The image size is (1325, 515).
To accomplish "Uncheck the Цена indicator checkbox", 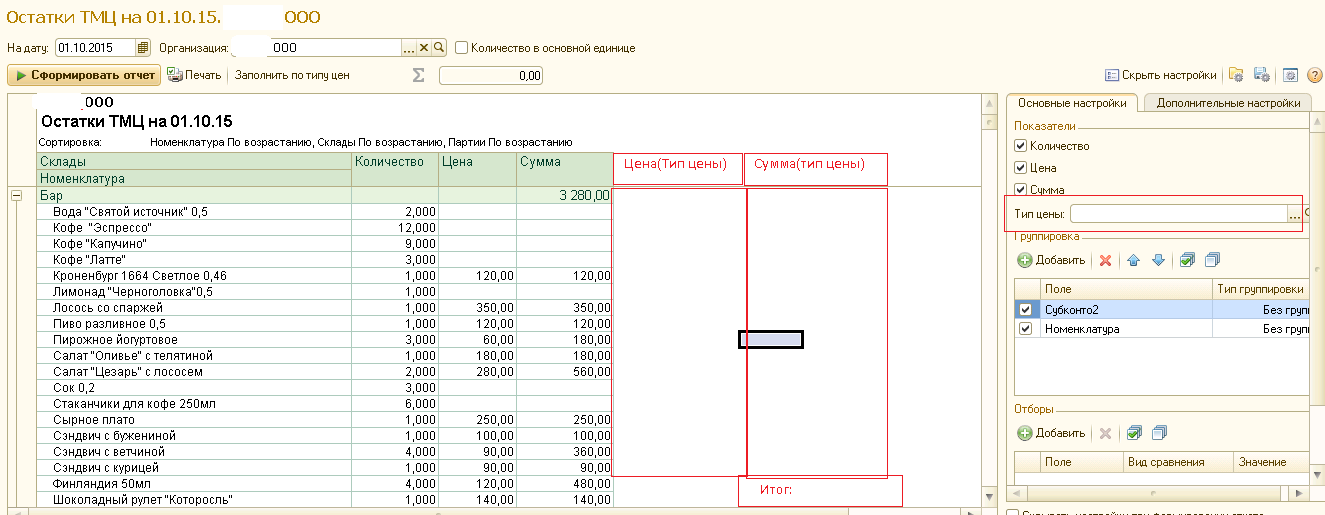I will [x=1021, y=168].
